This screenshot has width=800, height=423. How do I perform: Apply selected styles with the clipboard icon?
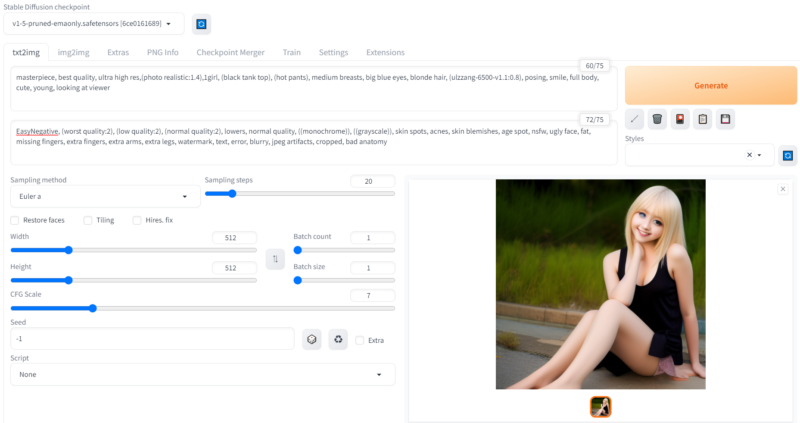(x=703, y=119)
